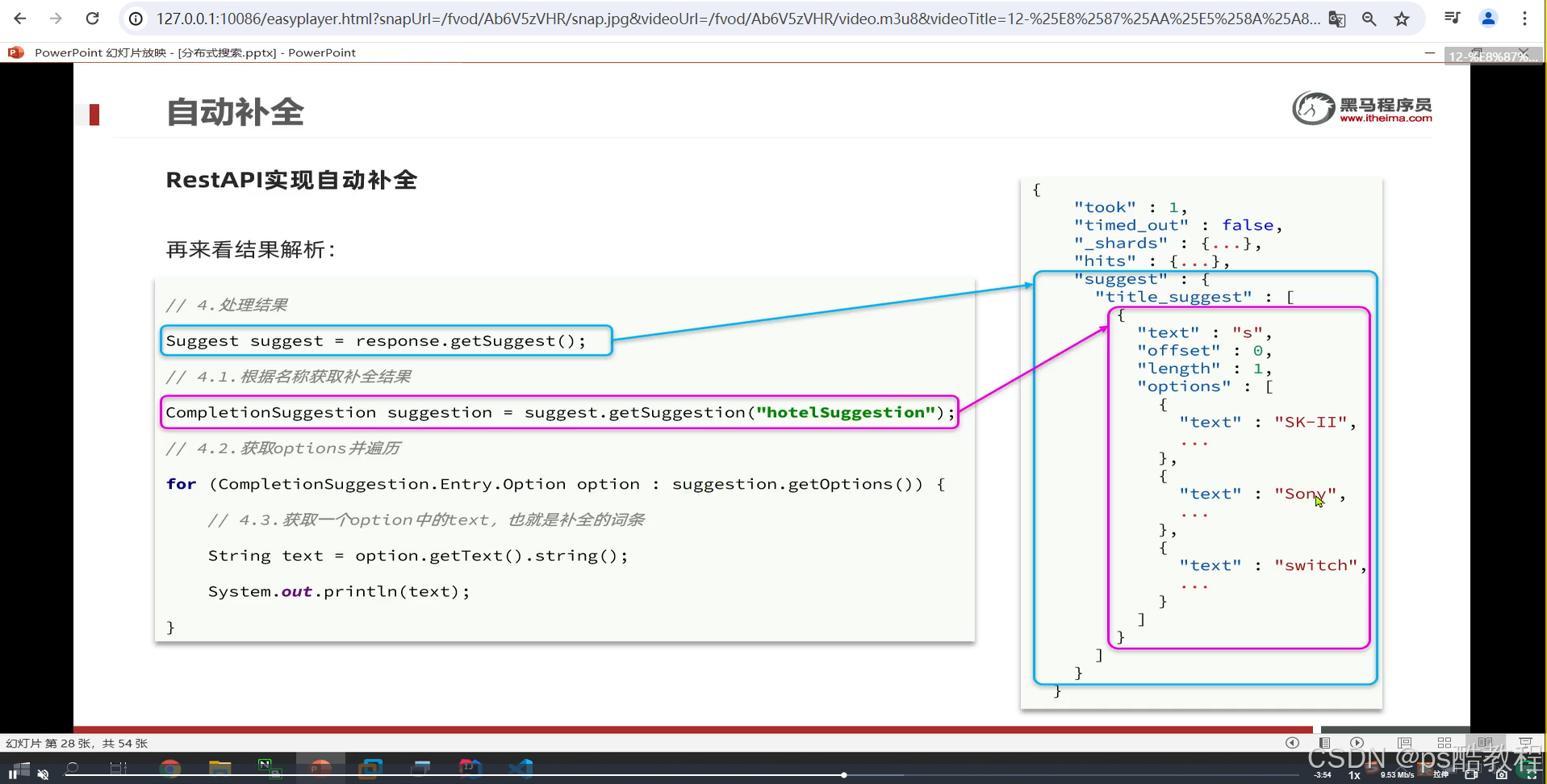Open the VMware taskbar icon
This screenshot has width=1547, height=784.
pos(370,768)
